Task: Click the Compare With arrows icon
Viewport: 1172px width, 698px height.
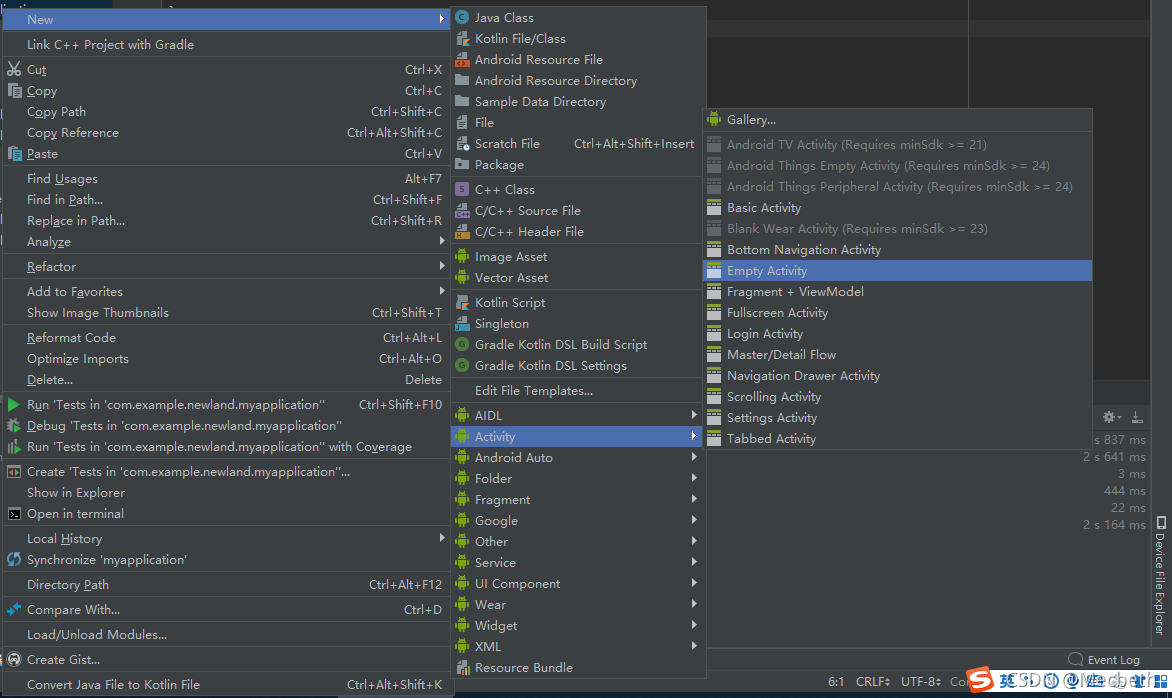Action: pos(13,609)
